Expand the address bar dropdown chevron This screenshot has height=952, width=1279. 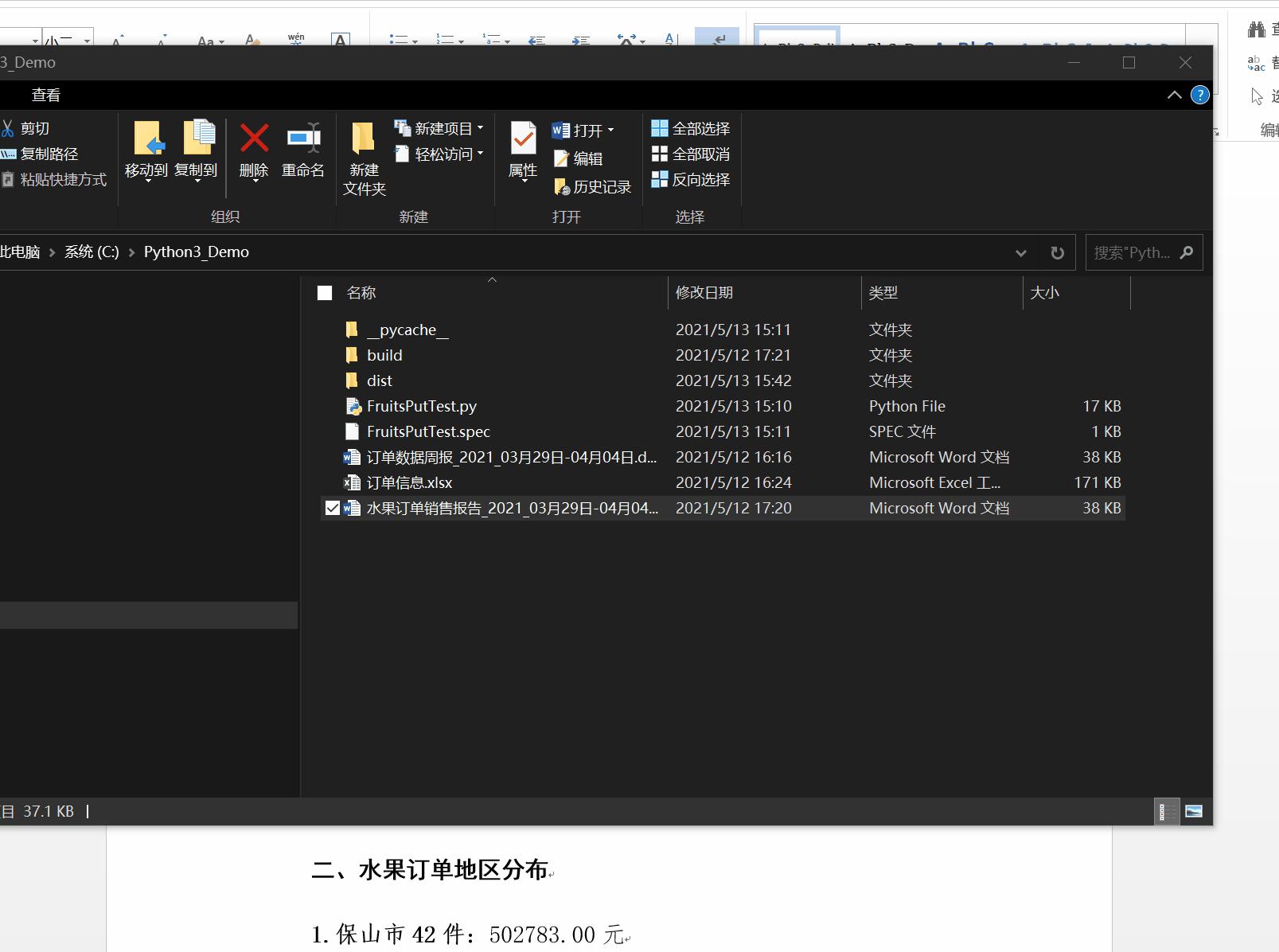[x=1021, y=252]
